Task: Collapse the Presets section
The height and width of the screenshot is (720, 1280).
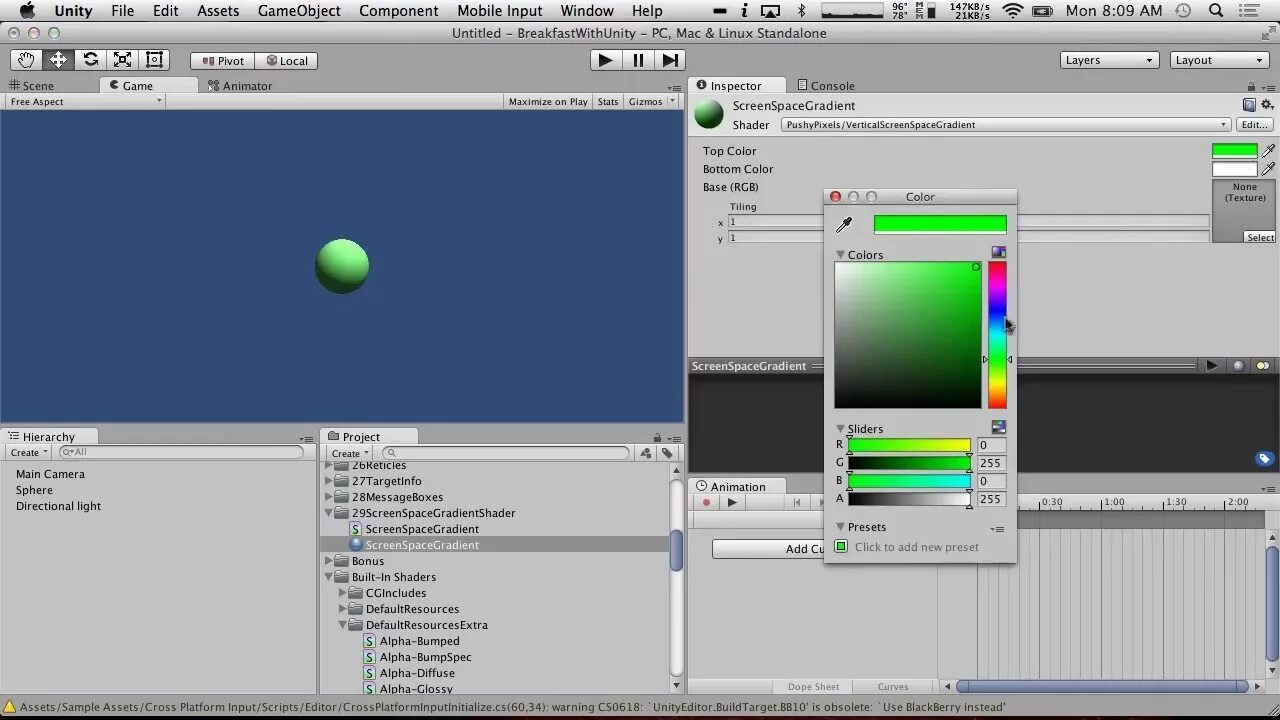Action: (x=841, y=527)
